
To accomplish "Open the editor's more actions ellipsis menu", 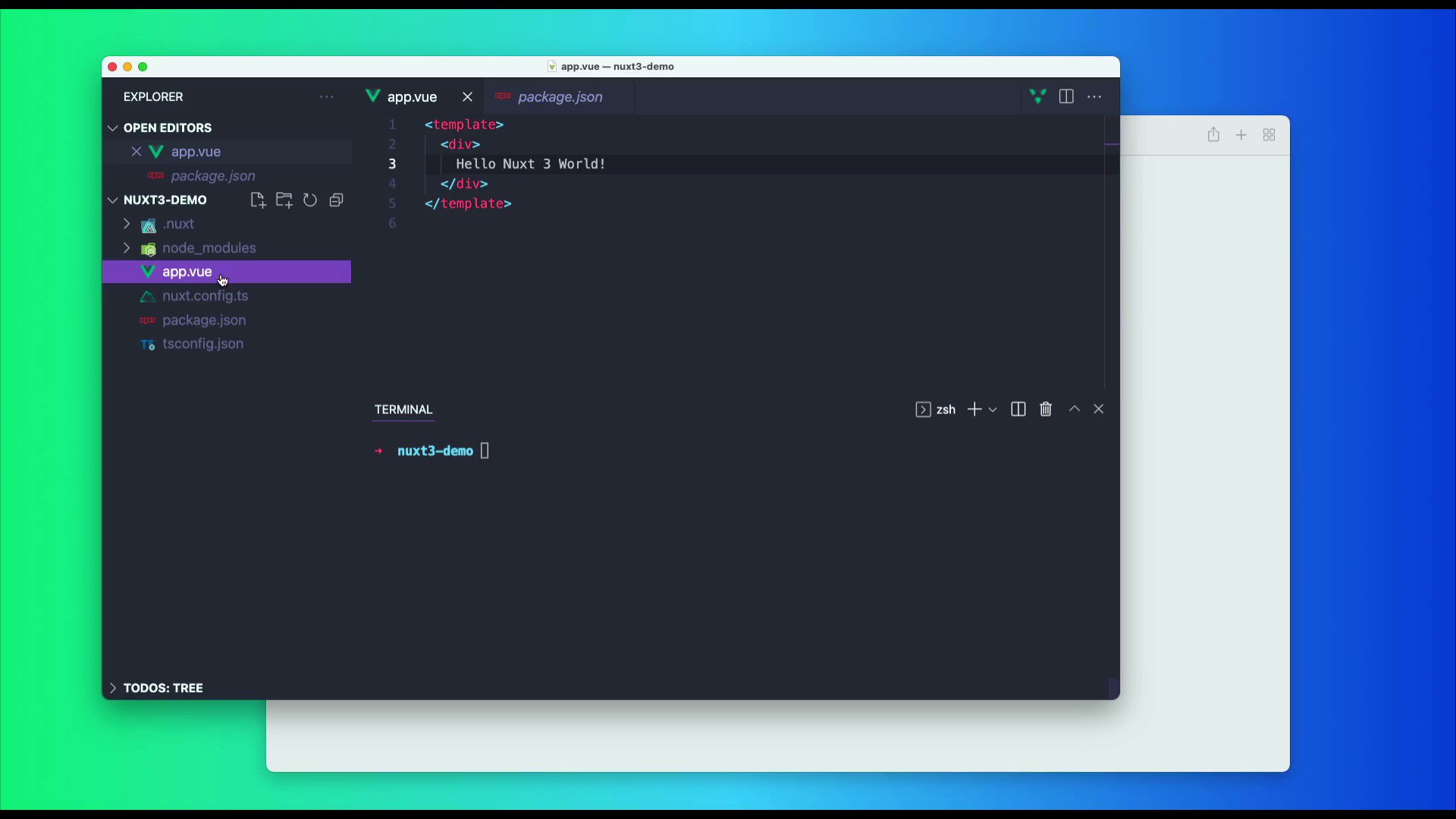I will point(1094,96).
